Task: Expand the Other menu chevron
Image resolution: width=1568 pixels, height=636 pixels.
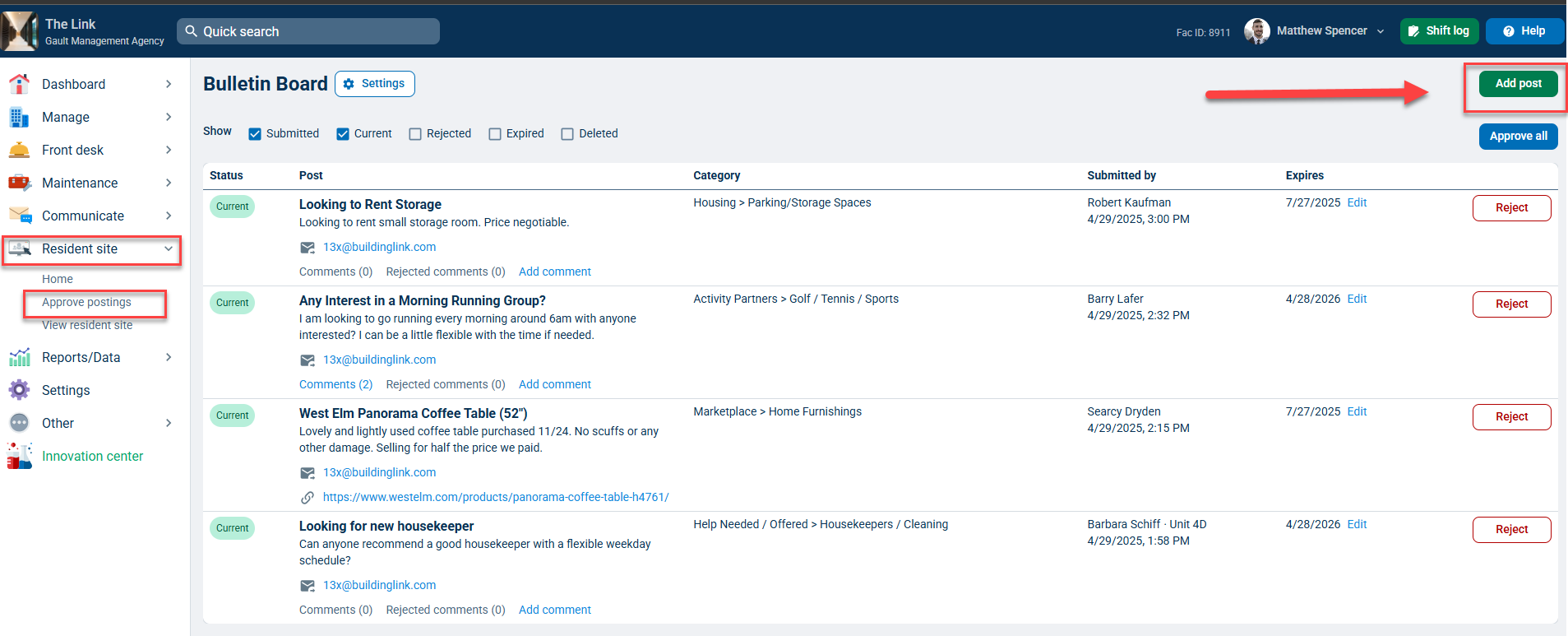Action: tap(169, 423)
